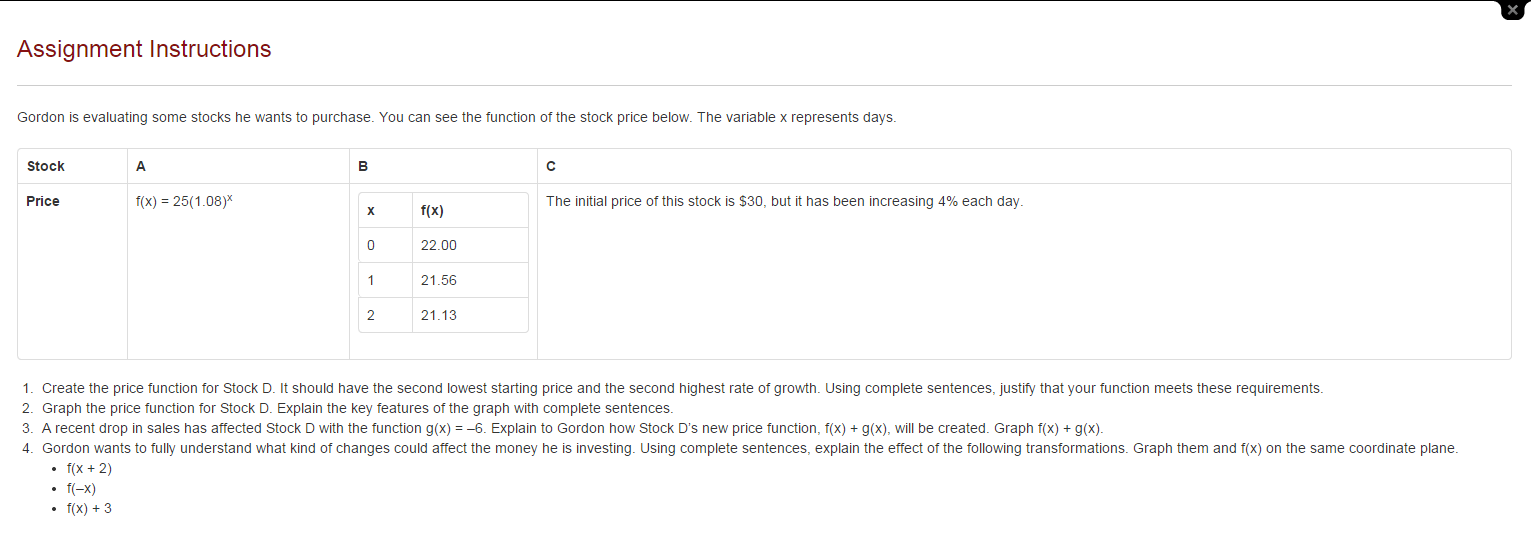The width and height of the screenshot is (1531, 560).
Task: Click instruction two about graphing Stock D
Action: click(357, 408)
